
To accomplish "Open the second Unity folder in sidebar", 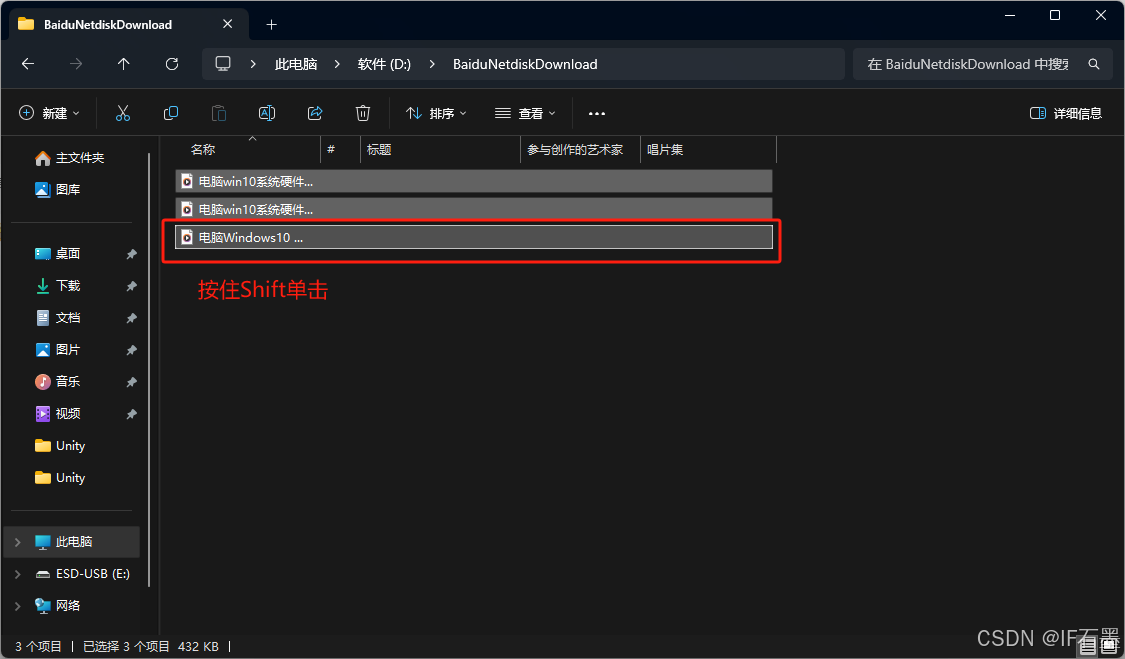I will (x=60, y=477).
